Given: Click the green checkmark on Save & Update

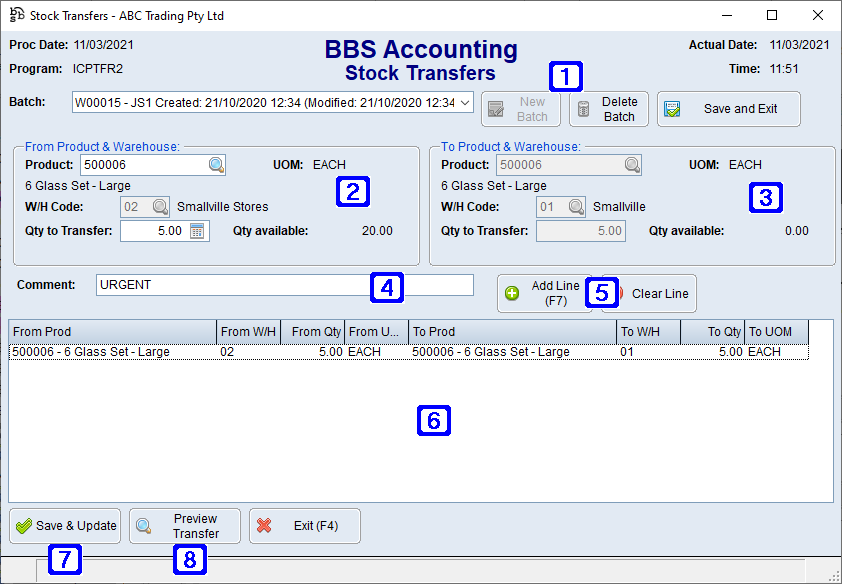Looking at the screenshot, I should [22, 525].
